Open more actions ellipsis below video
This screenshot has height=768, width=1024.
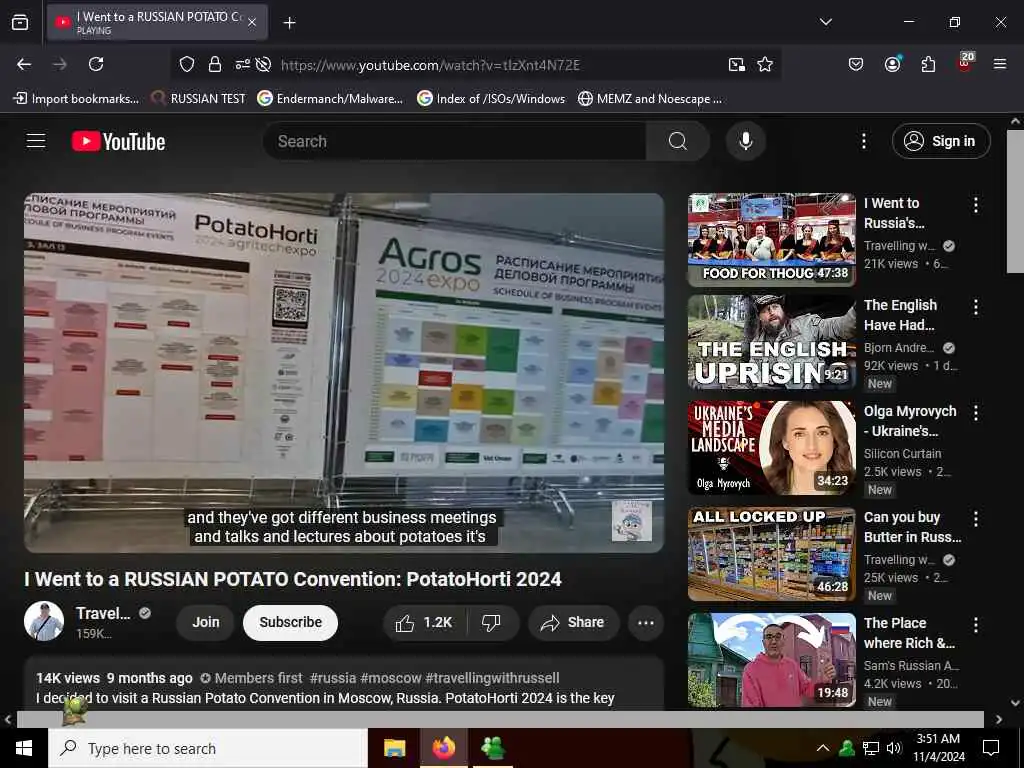tap(646, 623)
